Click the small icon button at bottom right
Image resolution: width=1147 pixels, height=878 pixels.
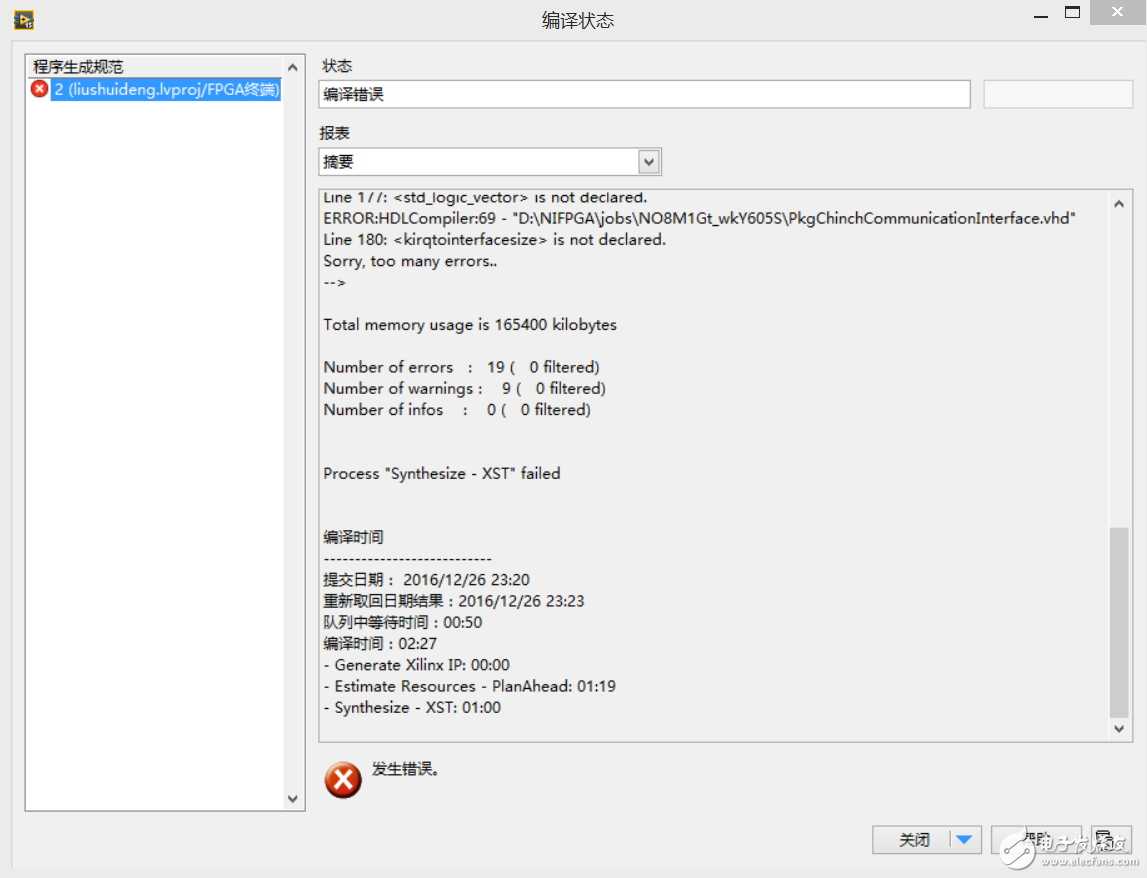[1110, 840]
